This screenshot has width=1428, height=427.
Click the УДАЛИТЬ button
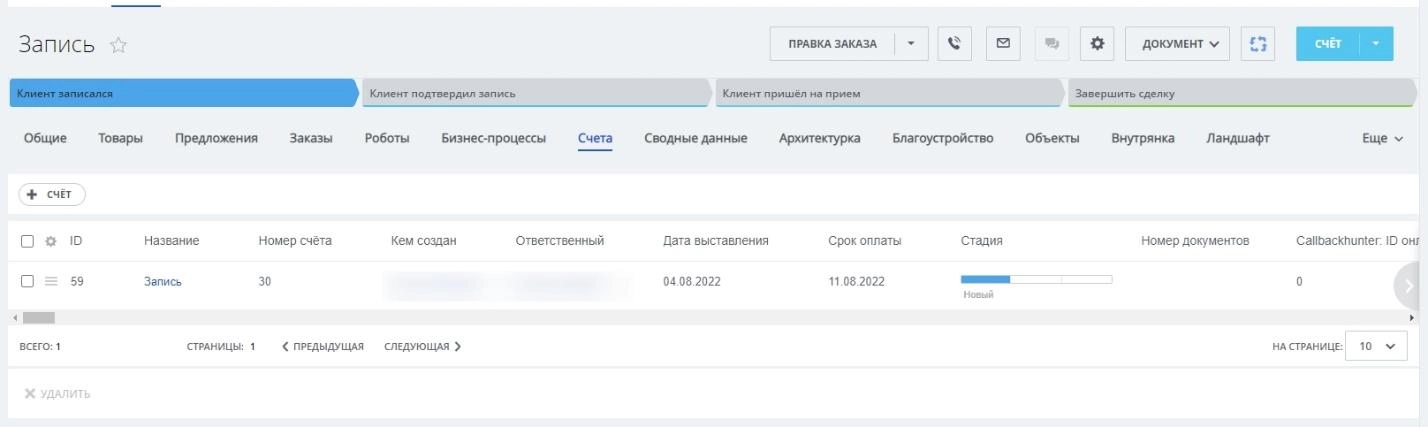pyautogui.click(x=57, y=394)
